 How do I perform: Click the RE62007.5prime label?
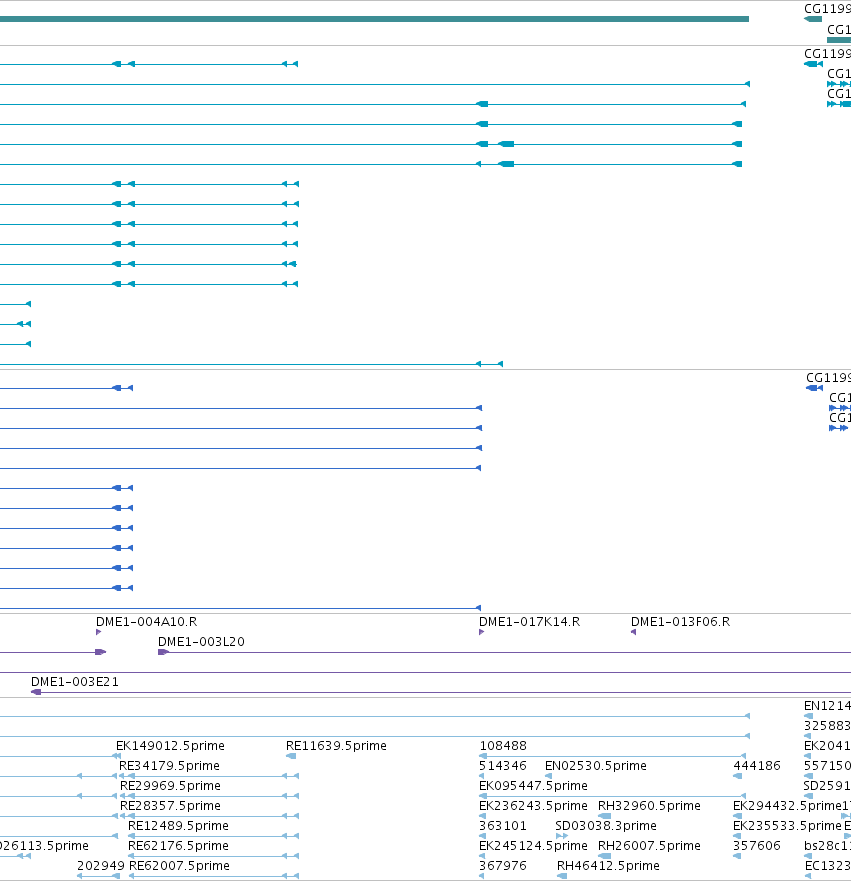click(x=179, y=866)
